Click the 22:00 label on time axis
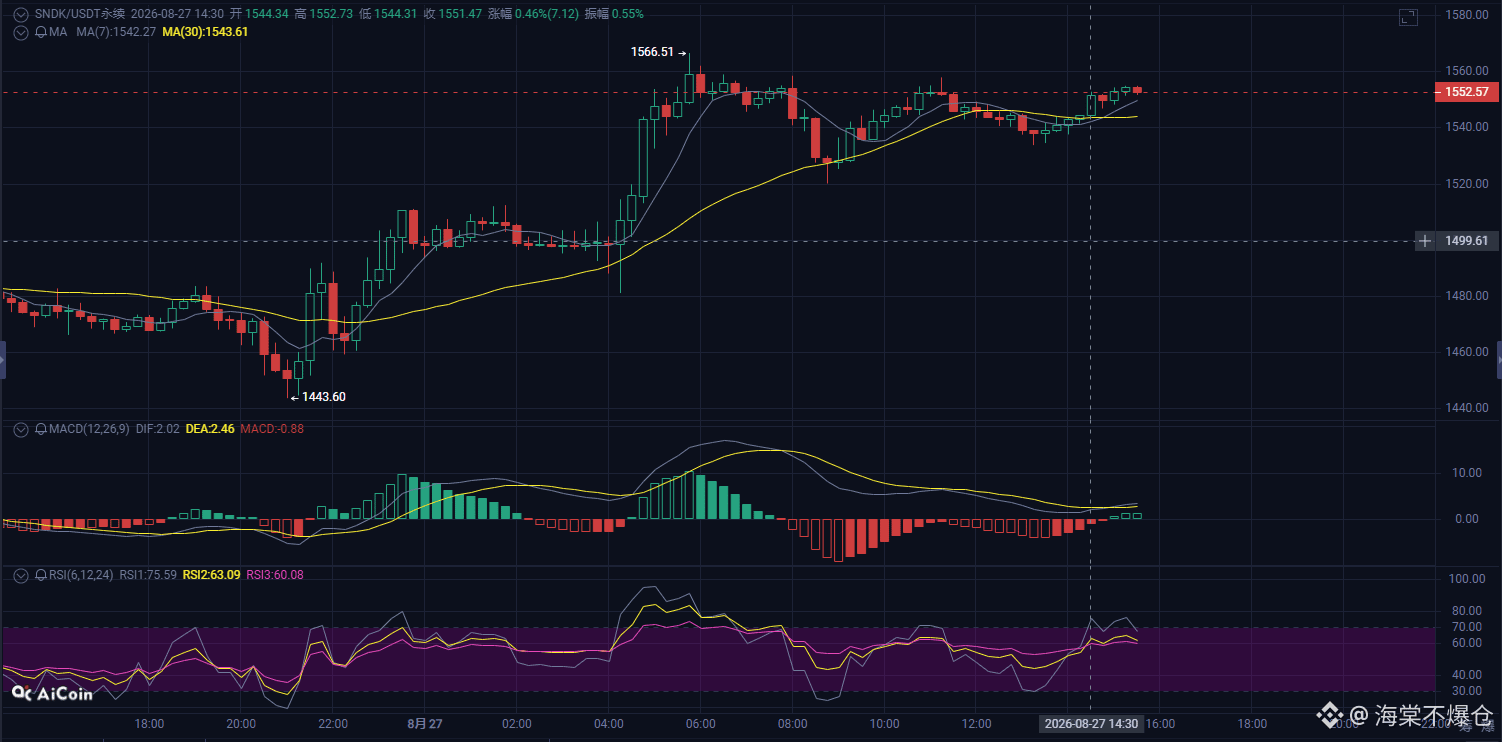The image size is (1502, 742). 333,723
